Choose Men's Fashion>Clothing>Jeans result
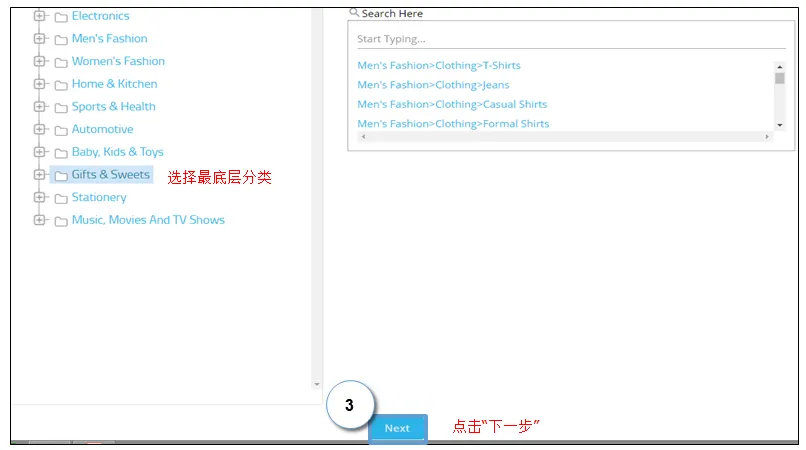 [x=433, y=85]
